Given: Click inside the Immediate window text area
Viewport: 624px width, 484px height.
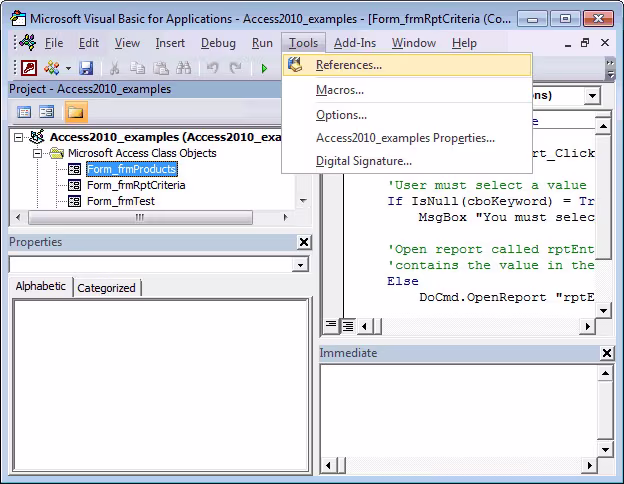Looking at the screenshot, I should pos(458,410).
